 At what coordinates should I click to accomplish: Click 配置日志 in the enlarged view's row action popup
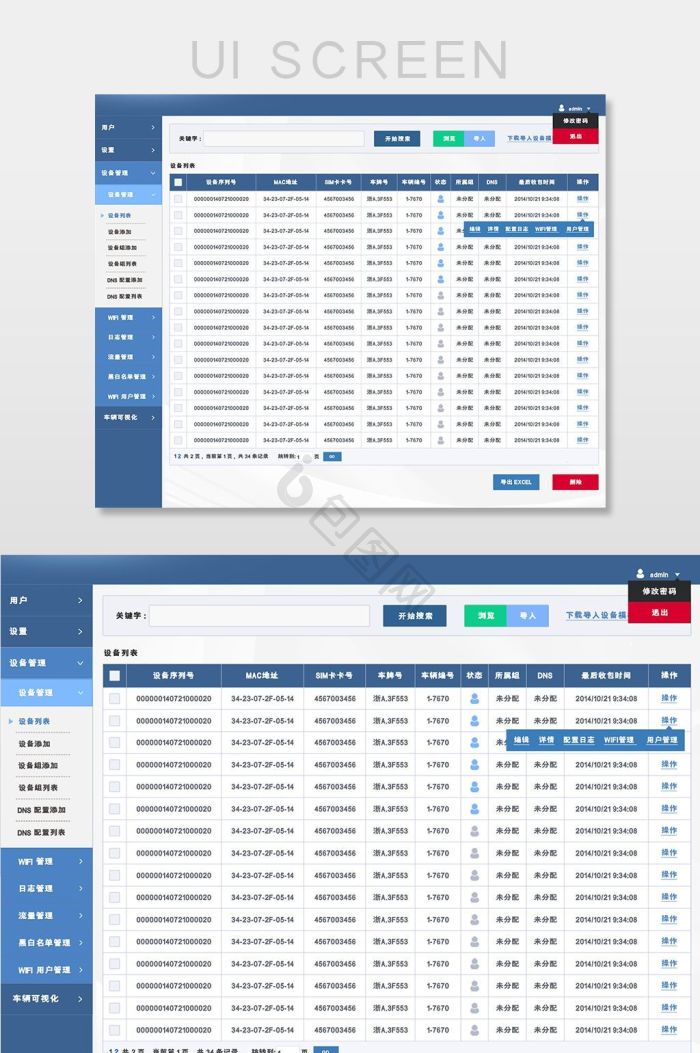[x=578, y=739]
